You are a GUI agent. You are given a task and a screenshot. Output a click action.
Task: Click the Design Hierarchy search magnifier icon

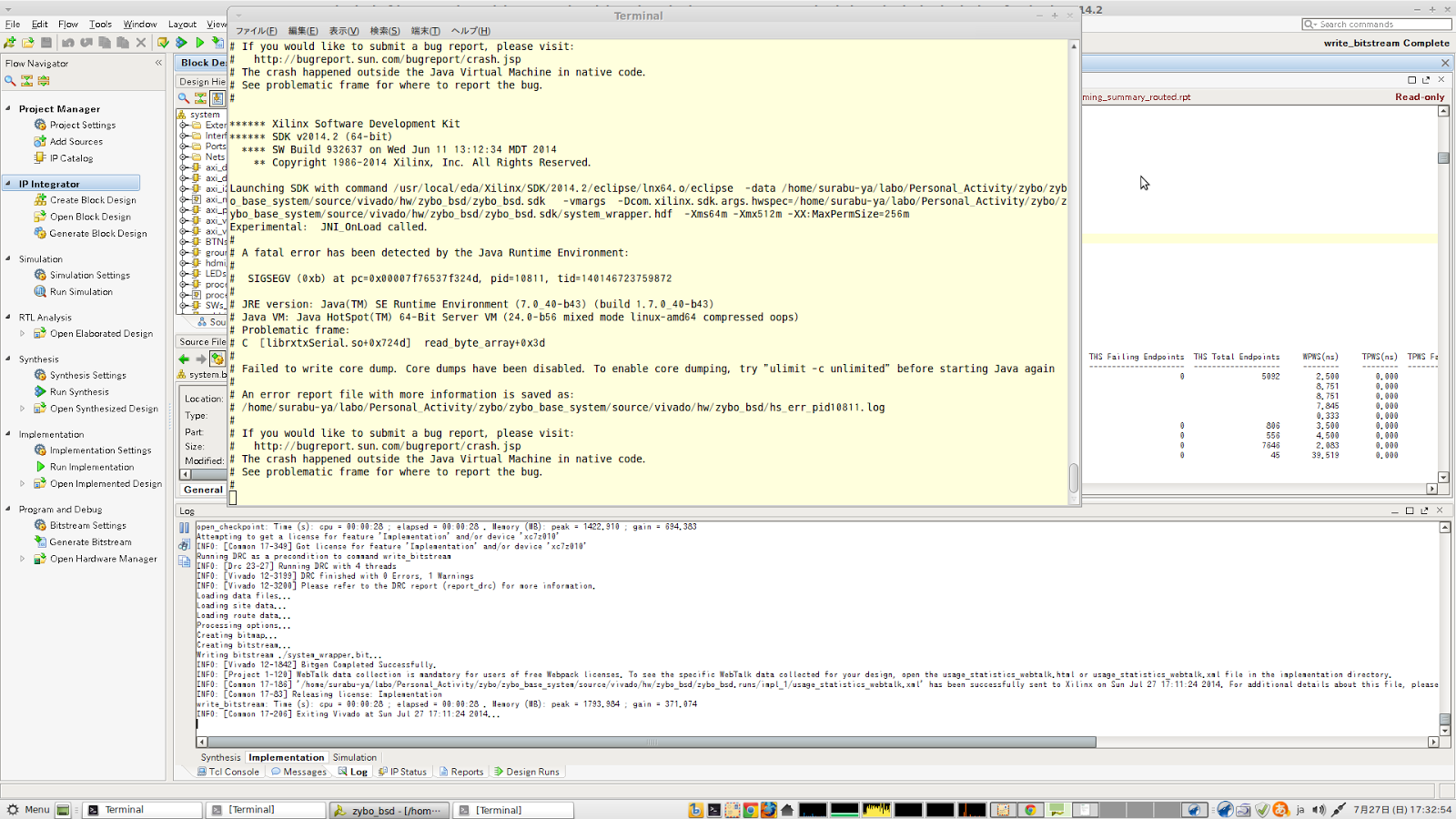point(184,98)
